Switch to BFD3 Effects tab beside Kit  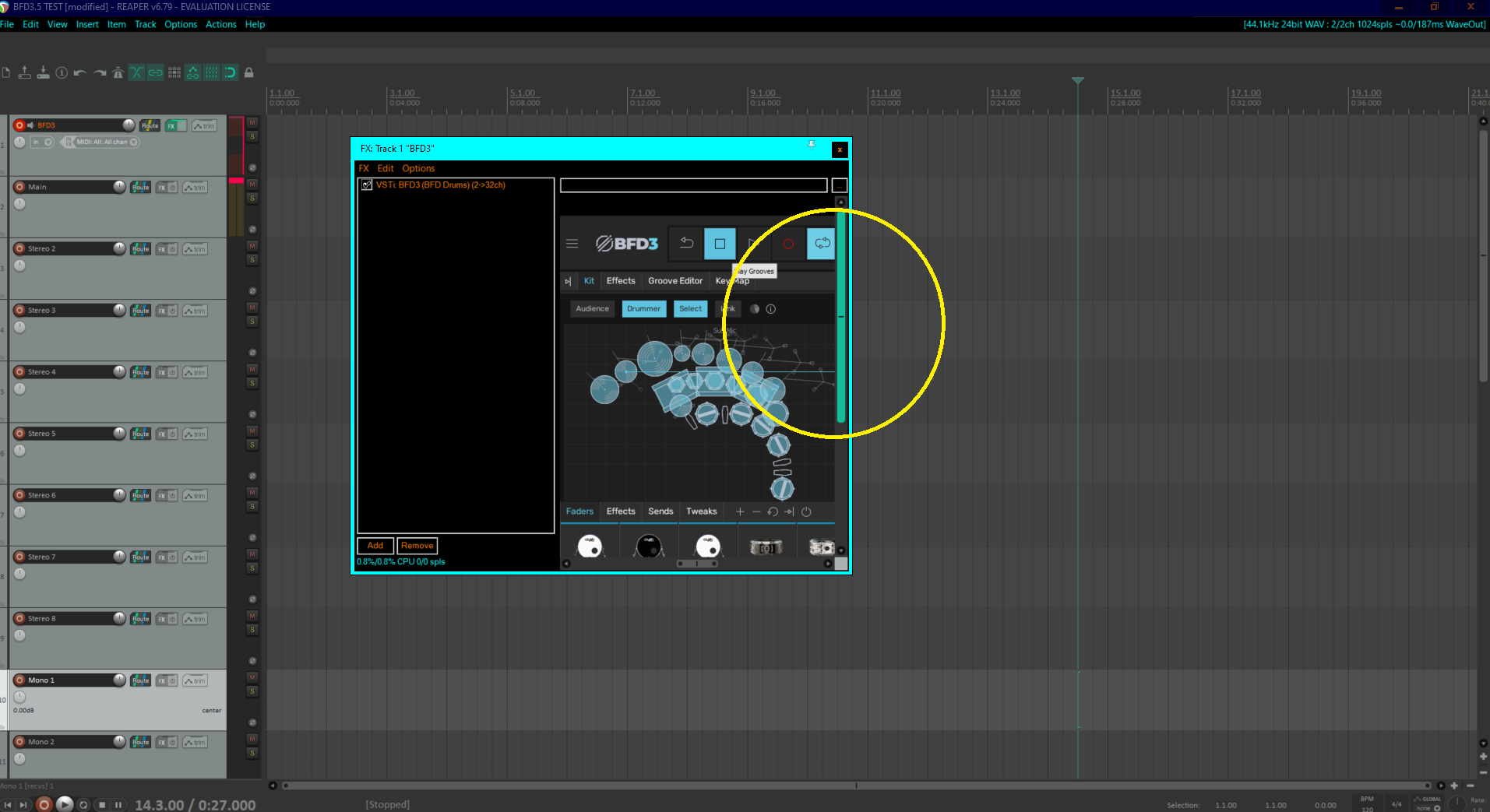(621, 281)
